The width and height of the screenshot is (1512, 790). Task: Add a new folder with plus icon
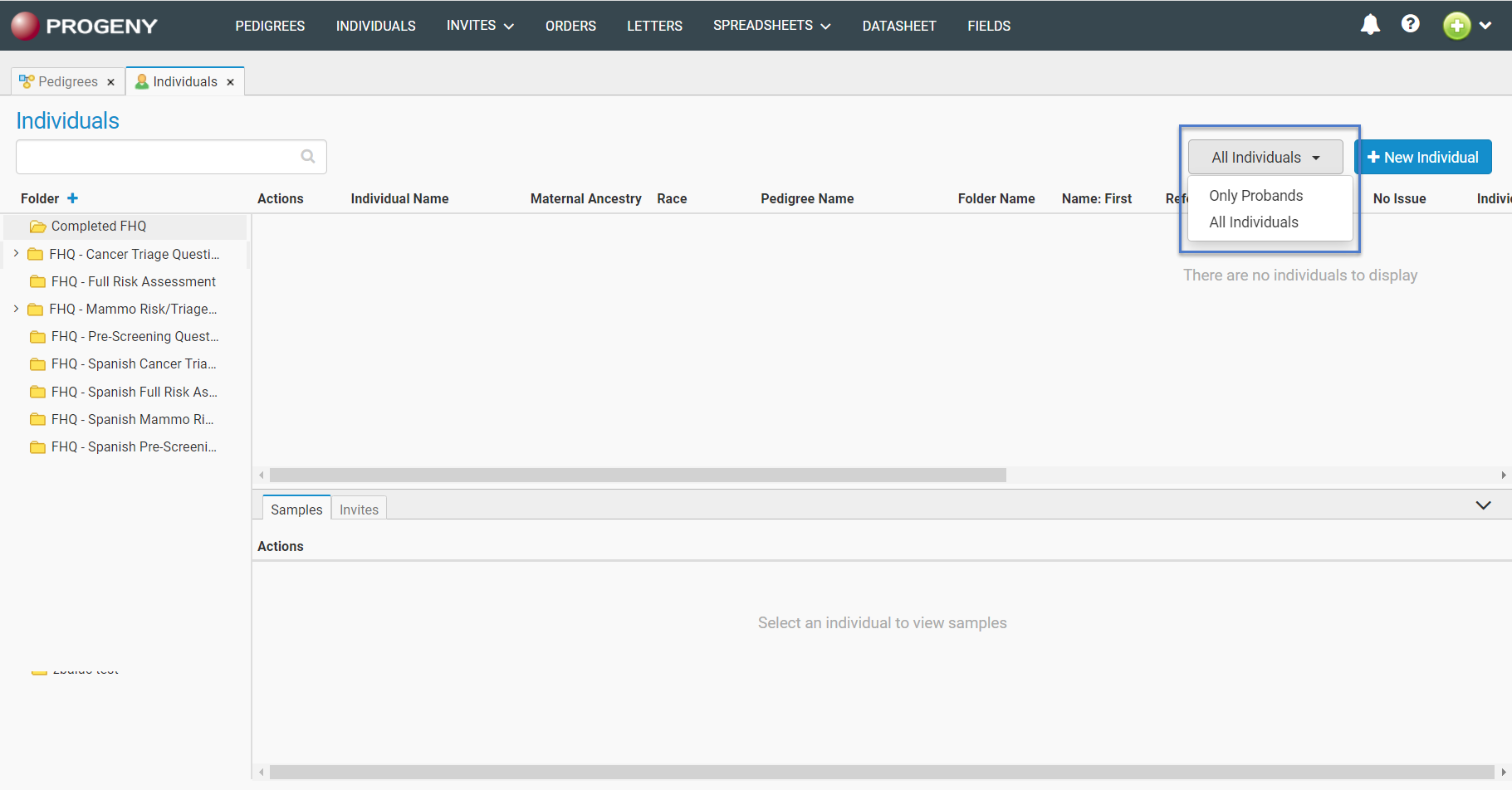72,198
